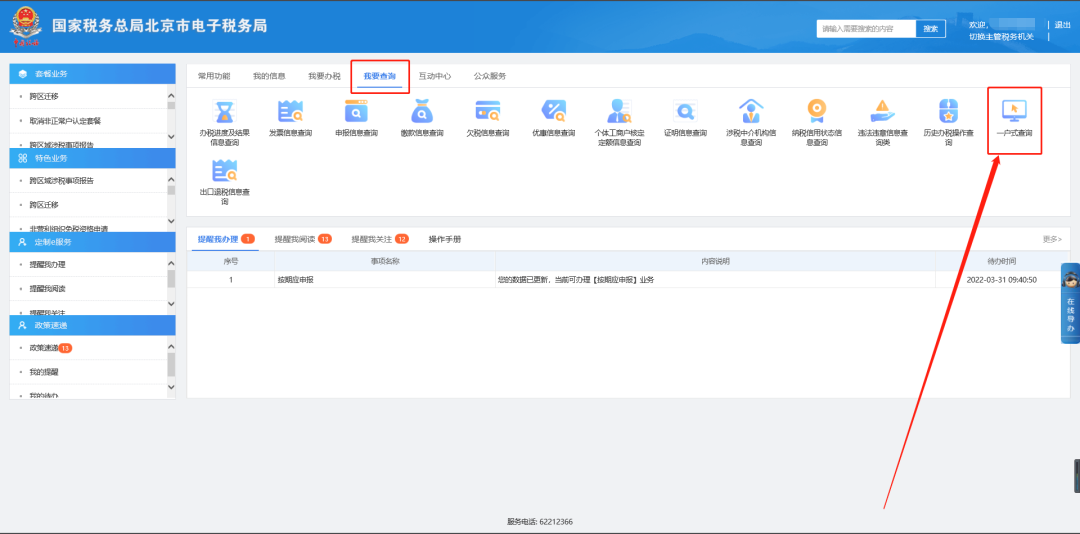The height and width of the screenshot is (534, 1080).
Task: Click scroll-up arrow in 定制e服务 panel
Action: click(x=171, y=264)
